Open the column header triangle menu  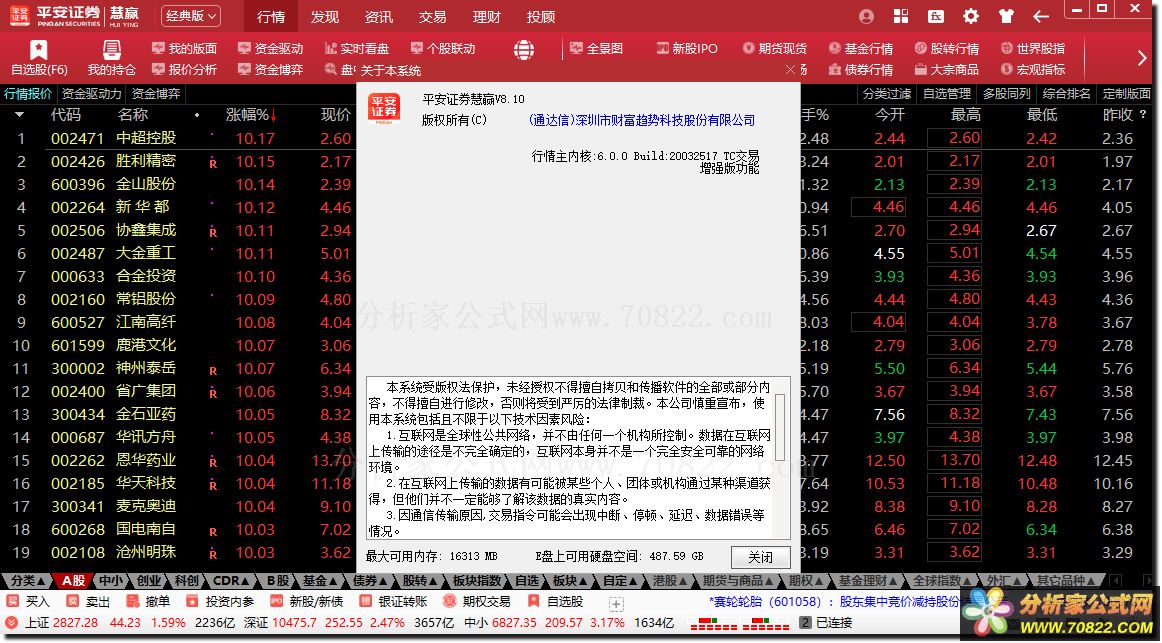pos(19,115)
